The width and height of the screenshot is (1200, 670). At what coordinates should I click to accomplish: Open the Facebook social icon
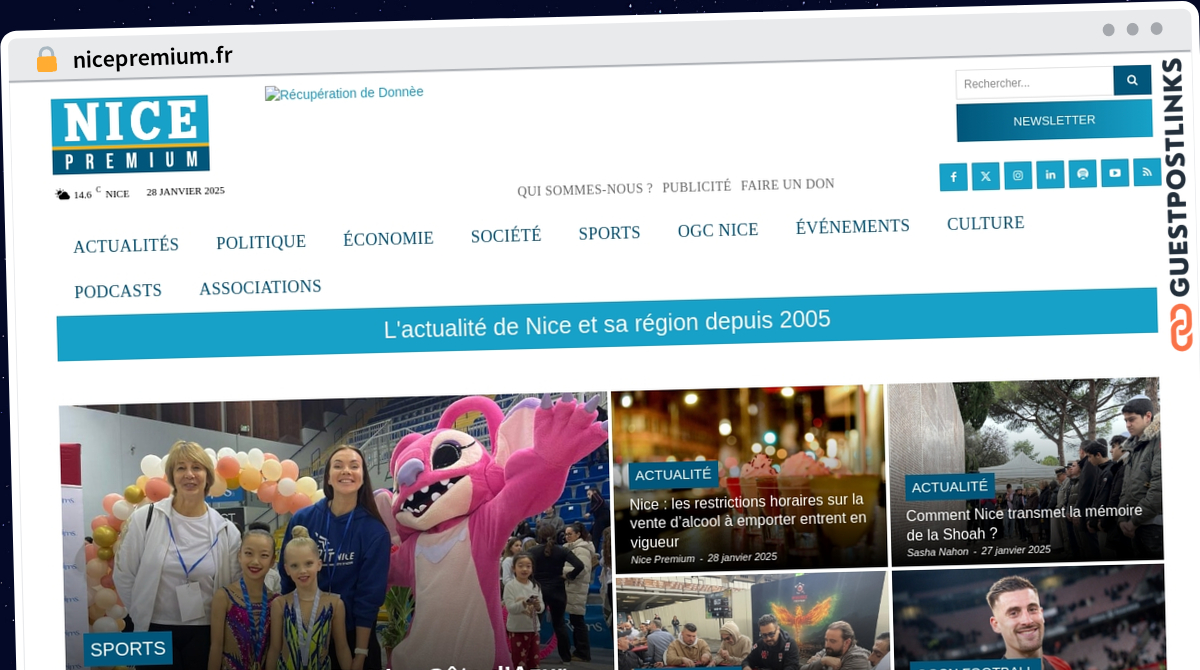[x=953, y=177]
